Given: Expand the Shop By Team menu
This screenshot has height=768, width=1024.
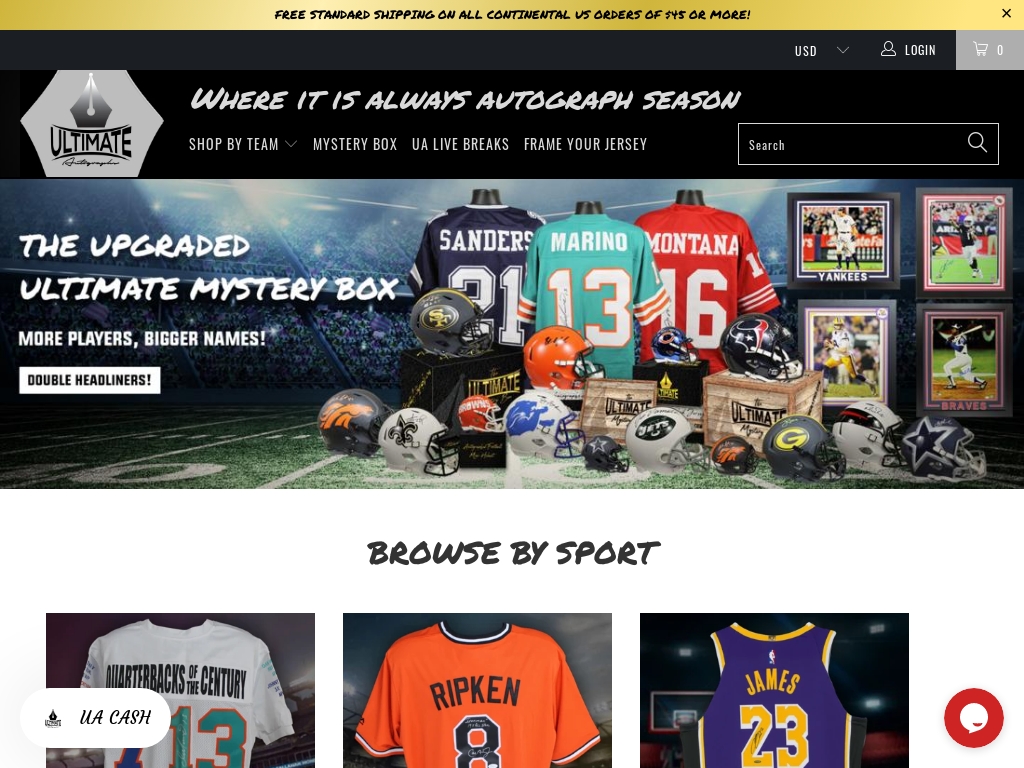Looking at the screenshot, I should pyautogui.click(x=243, y=144).
